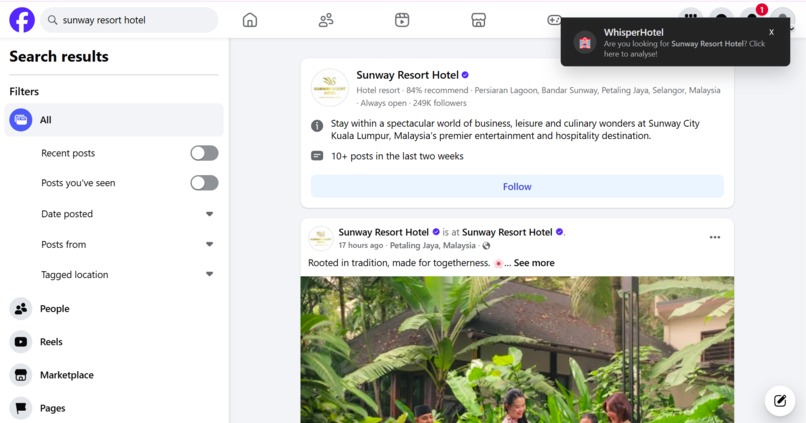Click the search magnifier icon
806x423 pixels.
click(x=52, y=20)
